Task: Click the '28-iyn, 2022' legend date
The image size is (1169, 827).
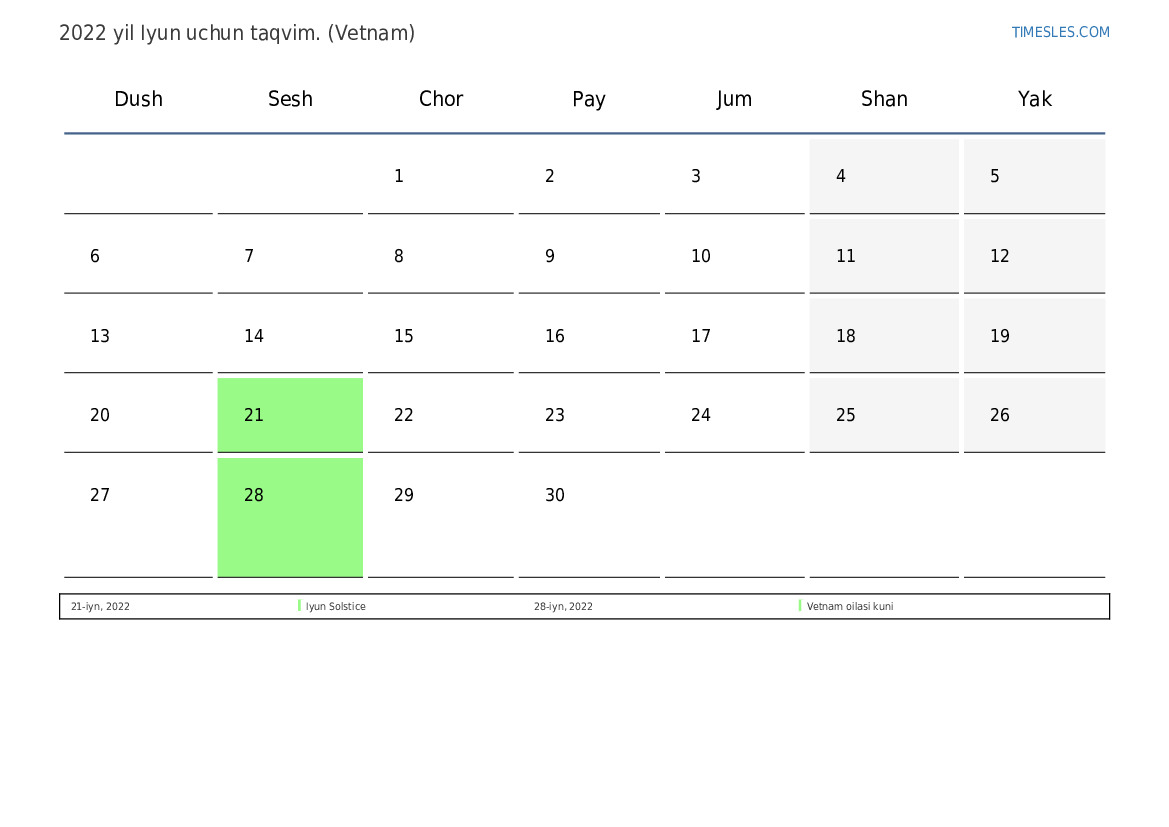Action: [563, 606]
